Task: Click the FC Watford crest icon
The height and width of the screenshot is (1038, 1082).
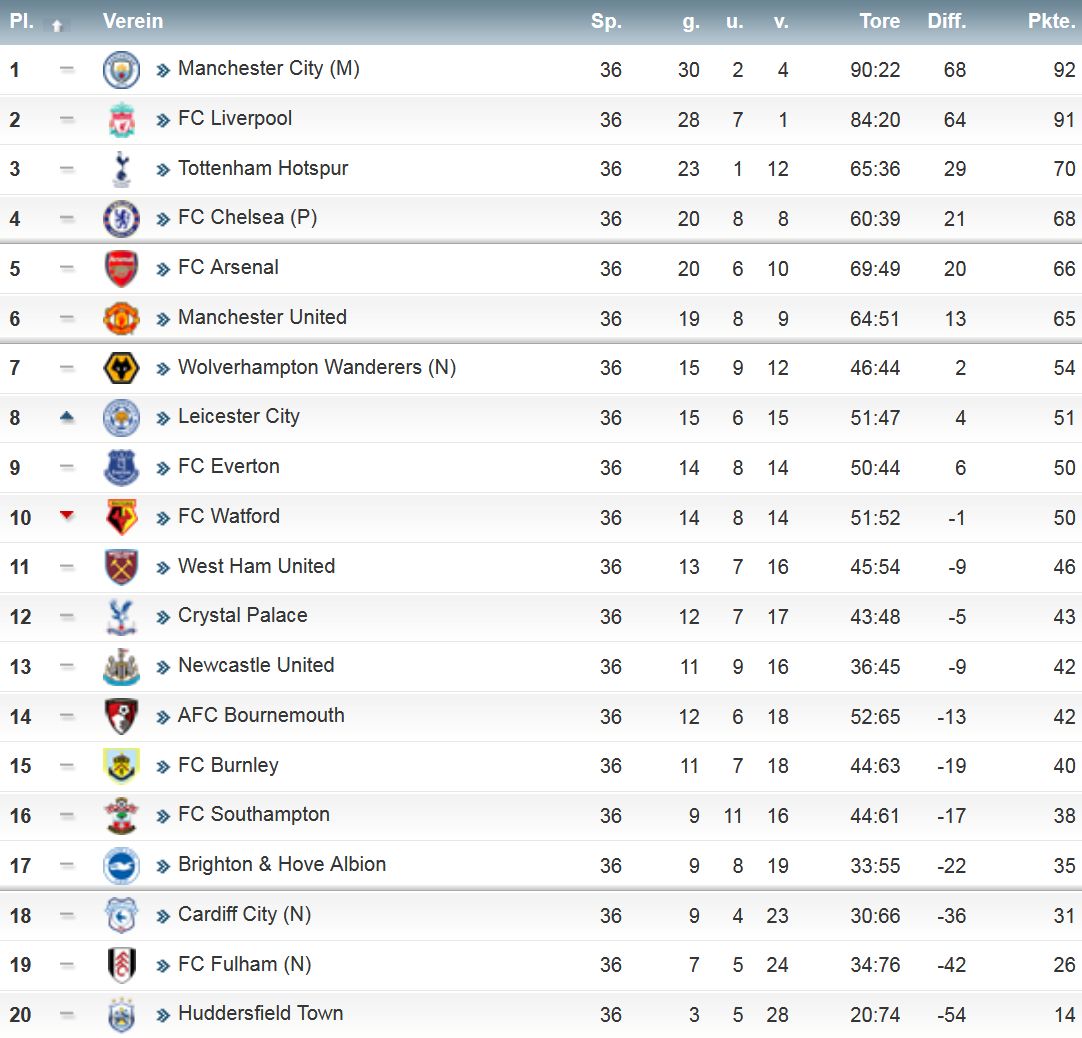Action: 121,517
